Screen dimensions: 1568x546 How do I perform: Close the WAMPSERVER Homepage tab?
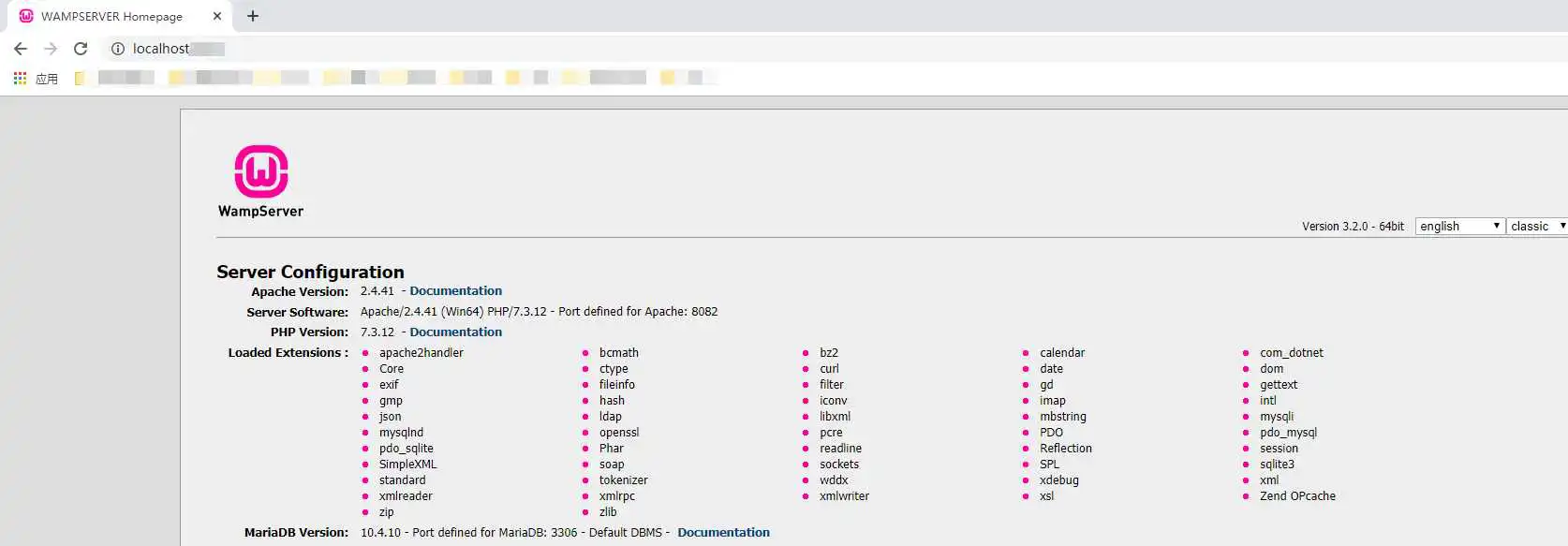tap(217, 16)
